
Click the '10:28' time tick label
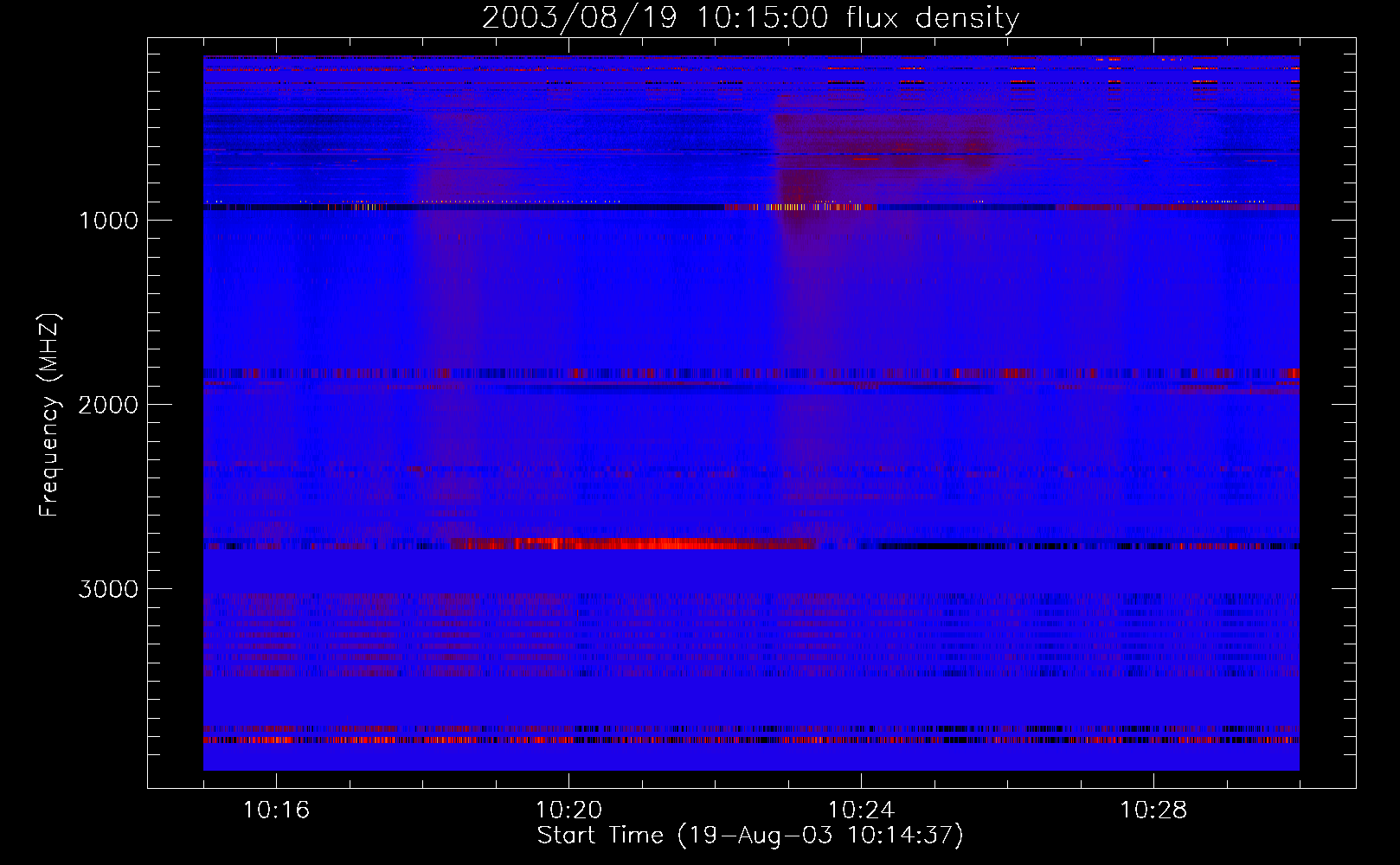pos(1153,811)
